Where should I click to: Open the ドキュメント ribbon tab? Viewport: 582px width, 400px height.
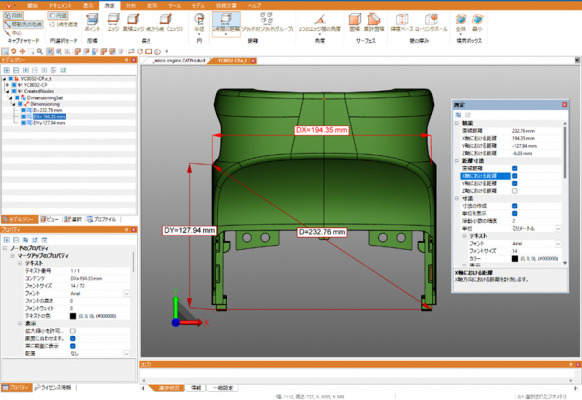(x=60, y=6)
